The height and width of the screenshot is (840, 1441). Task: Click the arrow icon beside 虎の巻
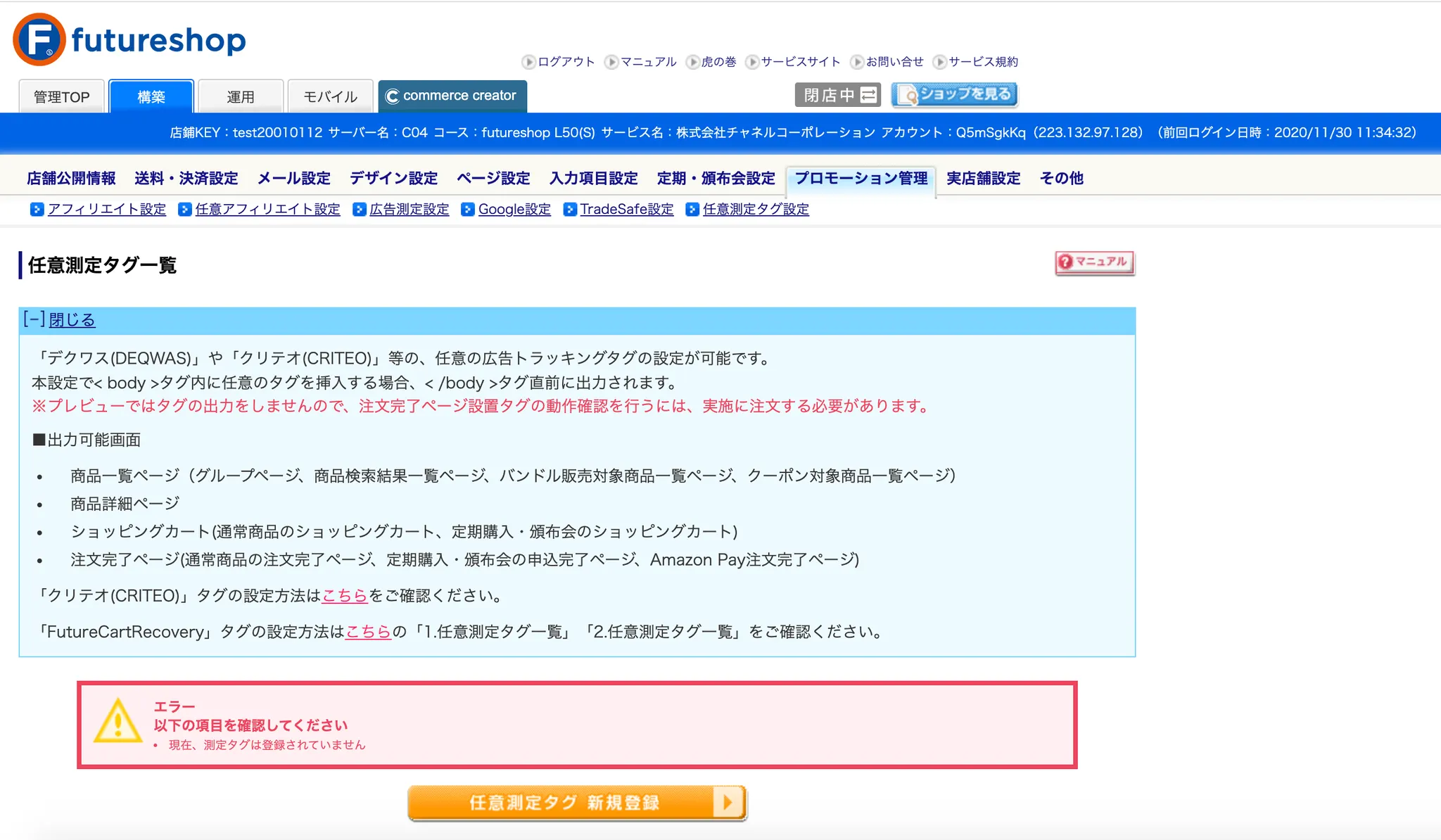pos(693,62)
